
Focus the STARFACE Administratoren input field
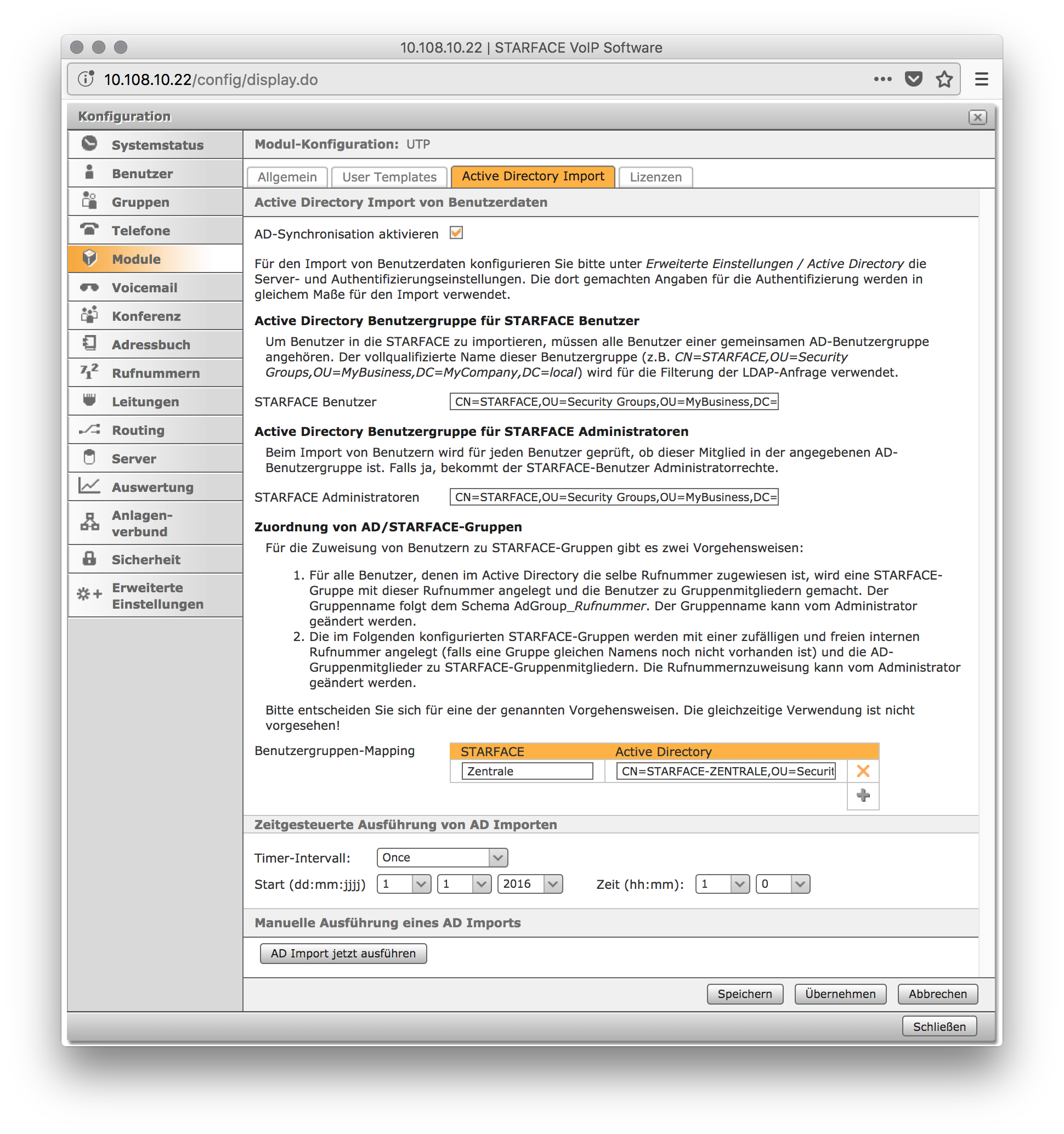tap(614, 497)
